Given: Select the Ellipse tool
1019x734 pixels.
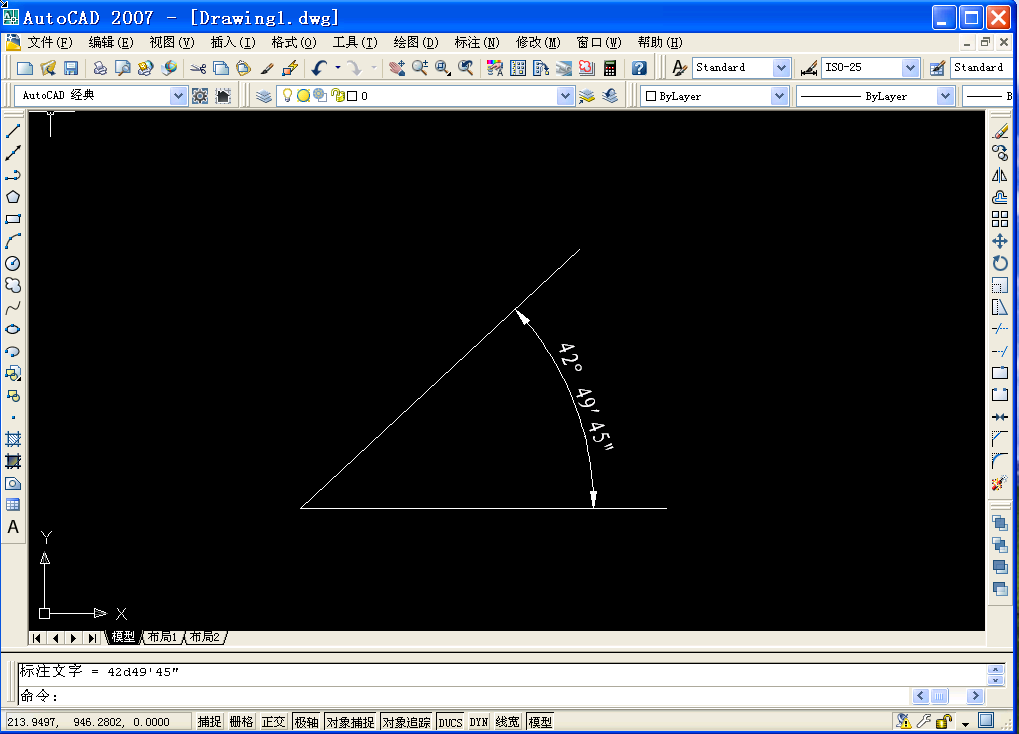Looking at the screenshot, I should pyautogui.click(x=13, y=330).
